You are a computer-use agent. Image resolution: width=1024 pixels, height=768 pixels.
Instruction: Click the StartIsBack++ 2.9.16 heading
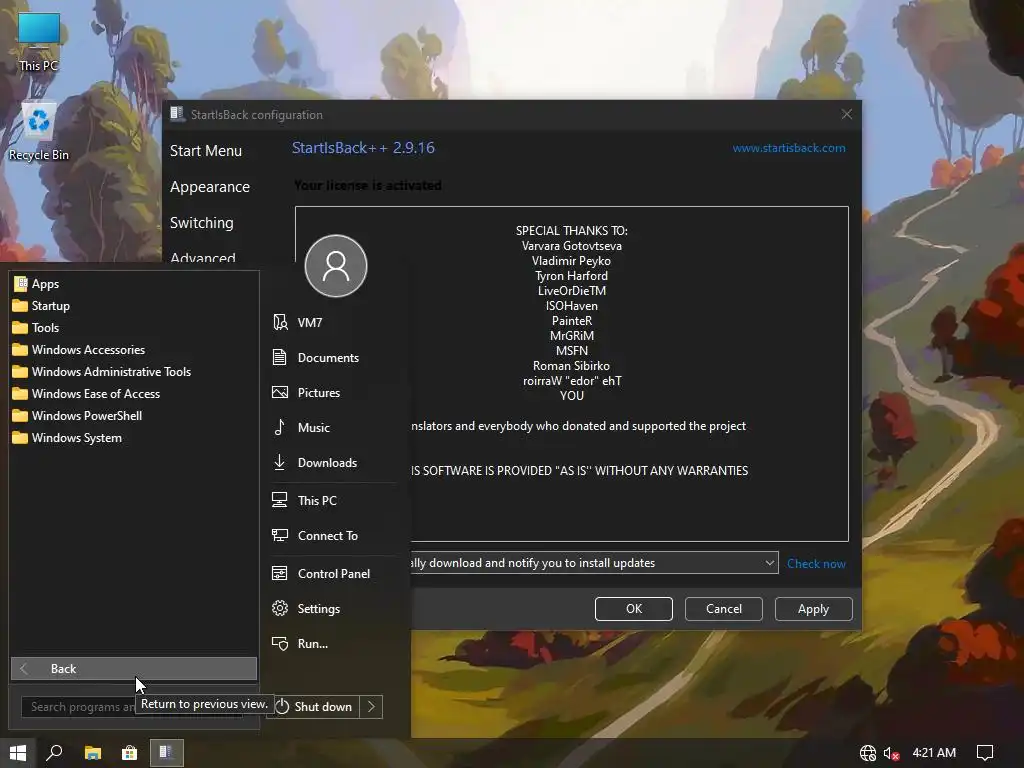(x=363, y=148)
